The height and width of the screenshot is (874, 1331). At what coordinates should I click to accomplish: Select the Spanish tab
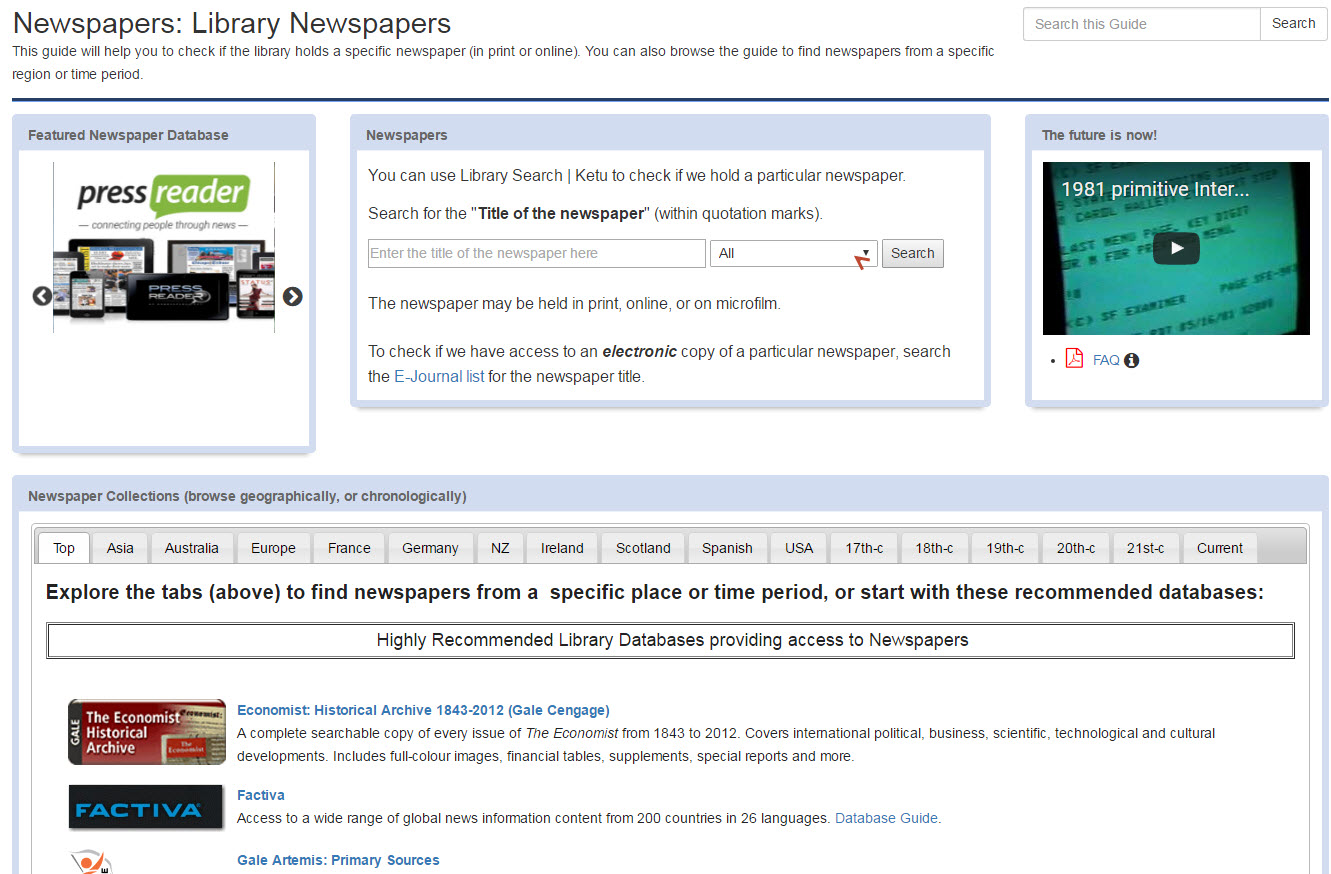point(727,548)
